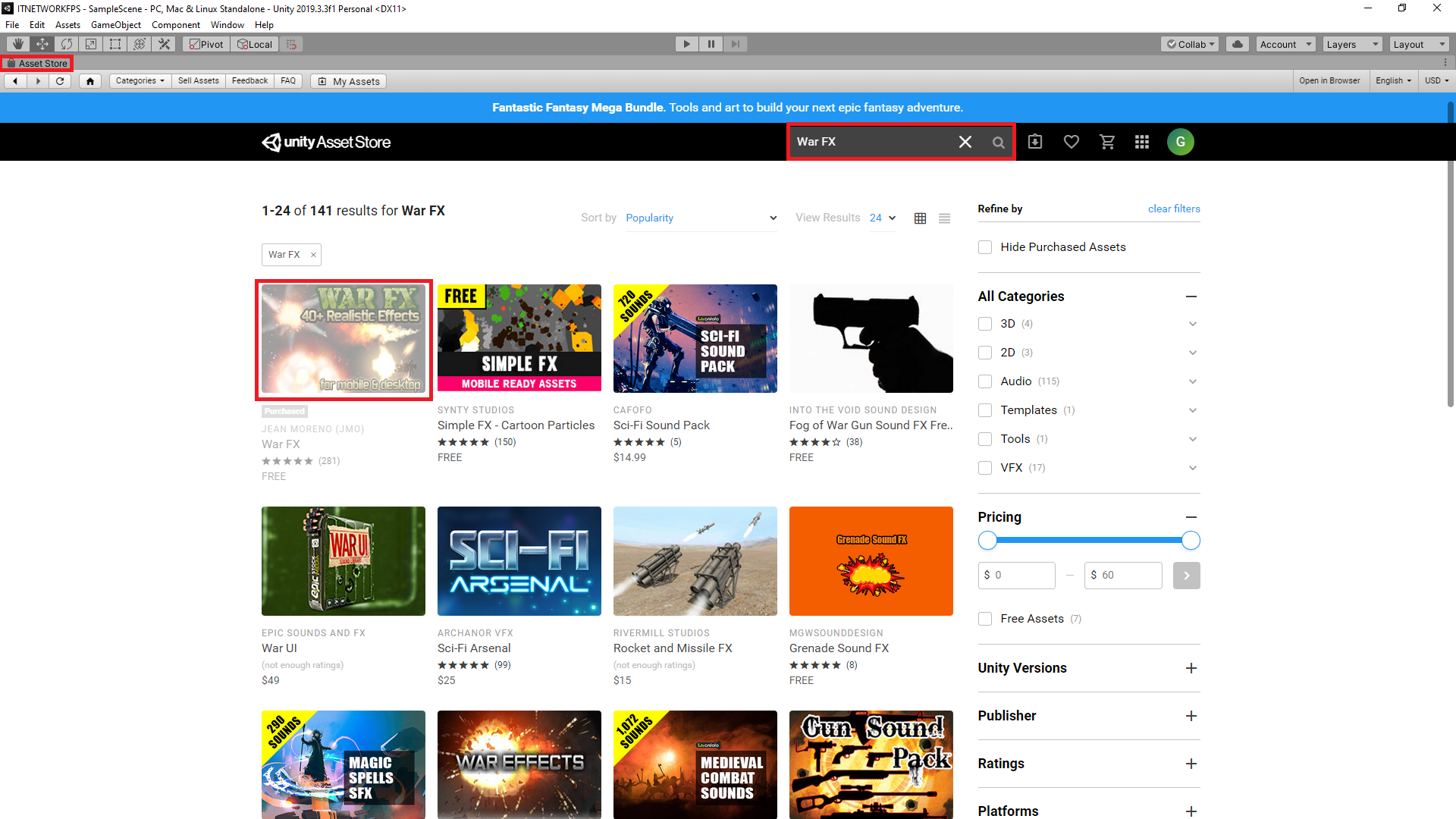This screenshot has height=819, width=1456.
Task: Click the Sell Assets button
Action: pyautogui.click(x=198, y=81)
